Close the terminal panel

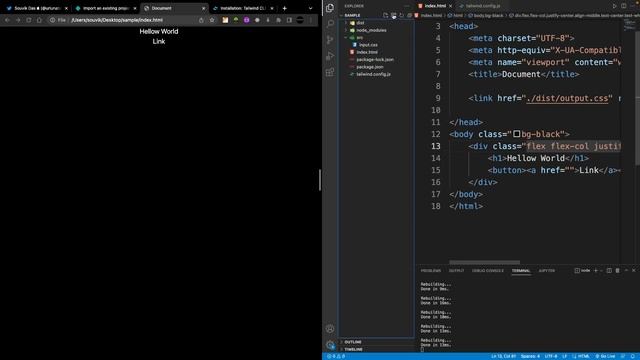tap(634, 270)
